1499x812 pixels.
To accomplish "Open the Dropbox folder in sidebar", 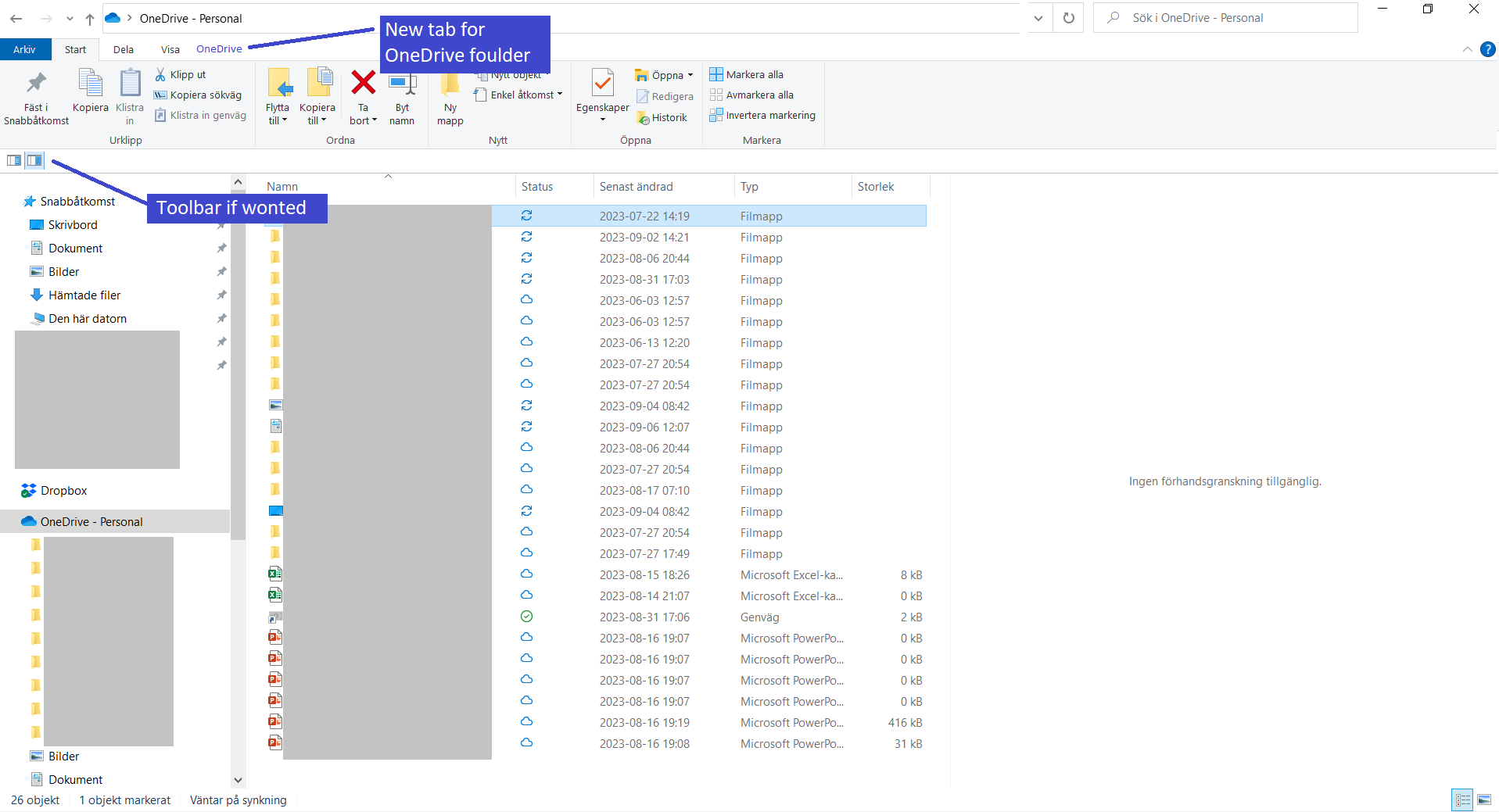I will [x=63, y=490].
